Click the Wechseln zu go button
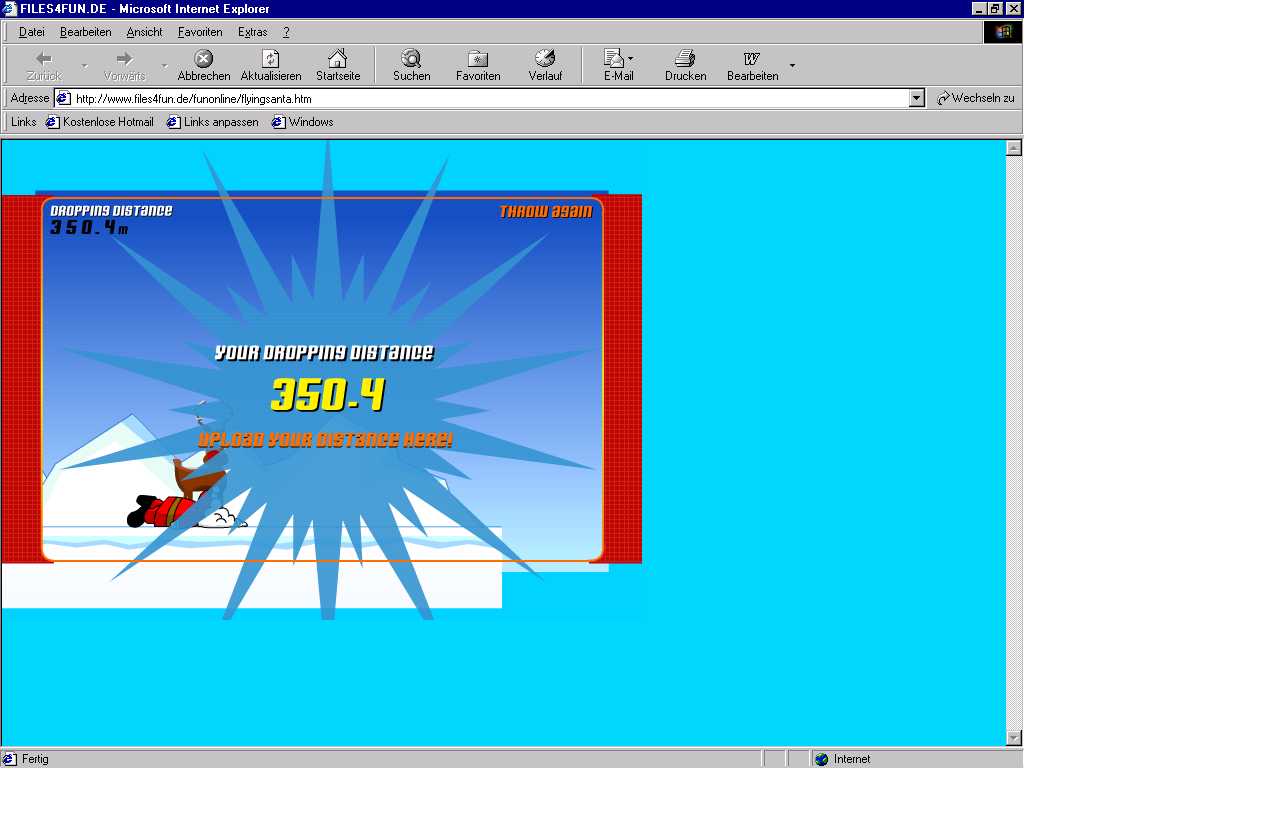 pyautogui.click(x=975, y=98)
